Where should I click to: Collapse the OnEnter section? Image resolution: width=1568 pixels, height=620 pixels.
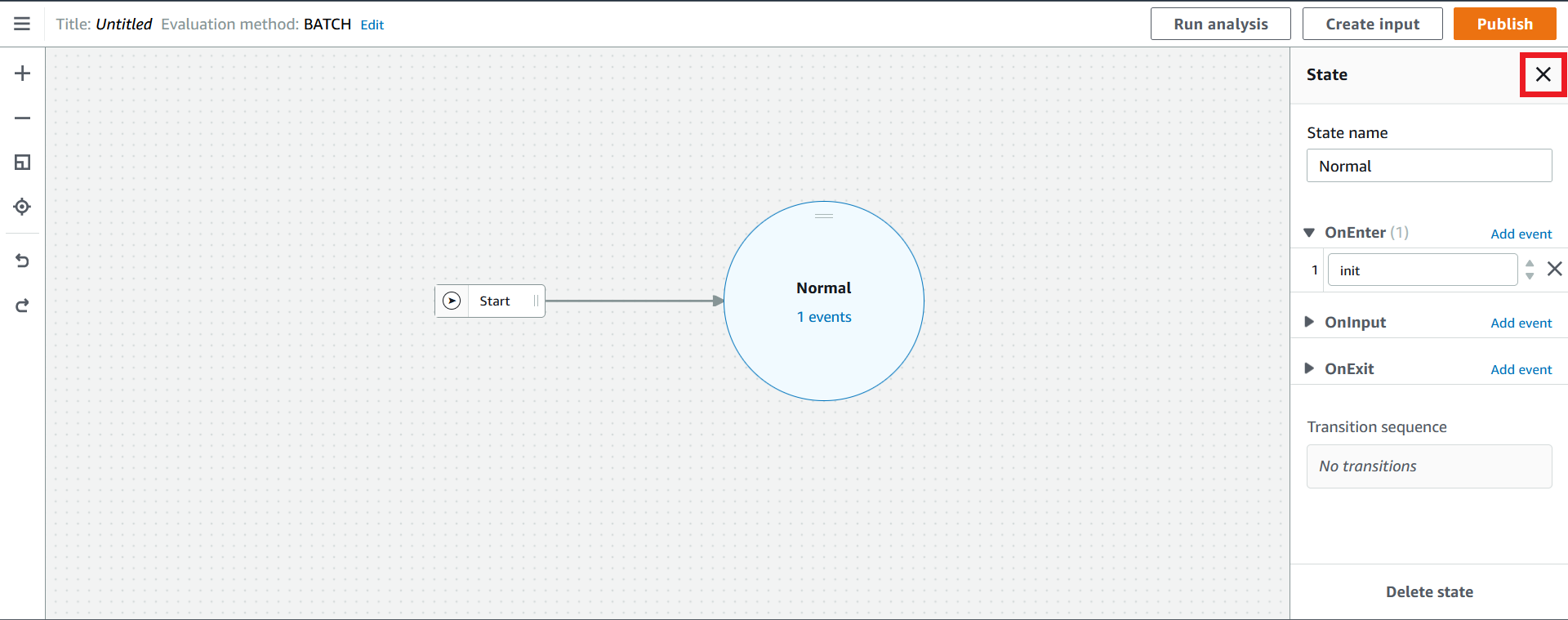click(1309, 233)
